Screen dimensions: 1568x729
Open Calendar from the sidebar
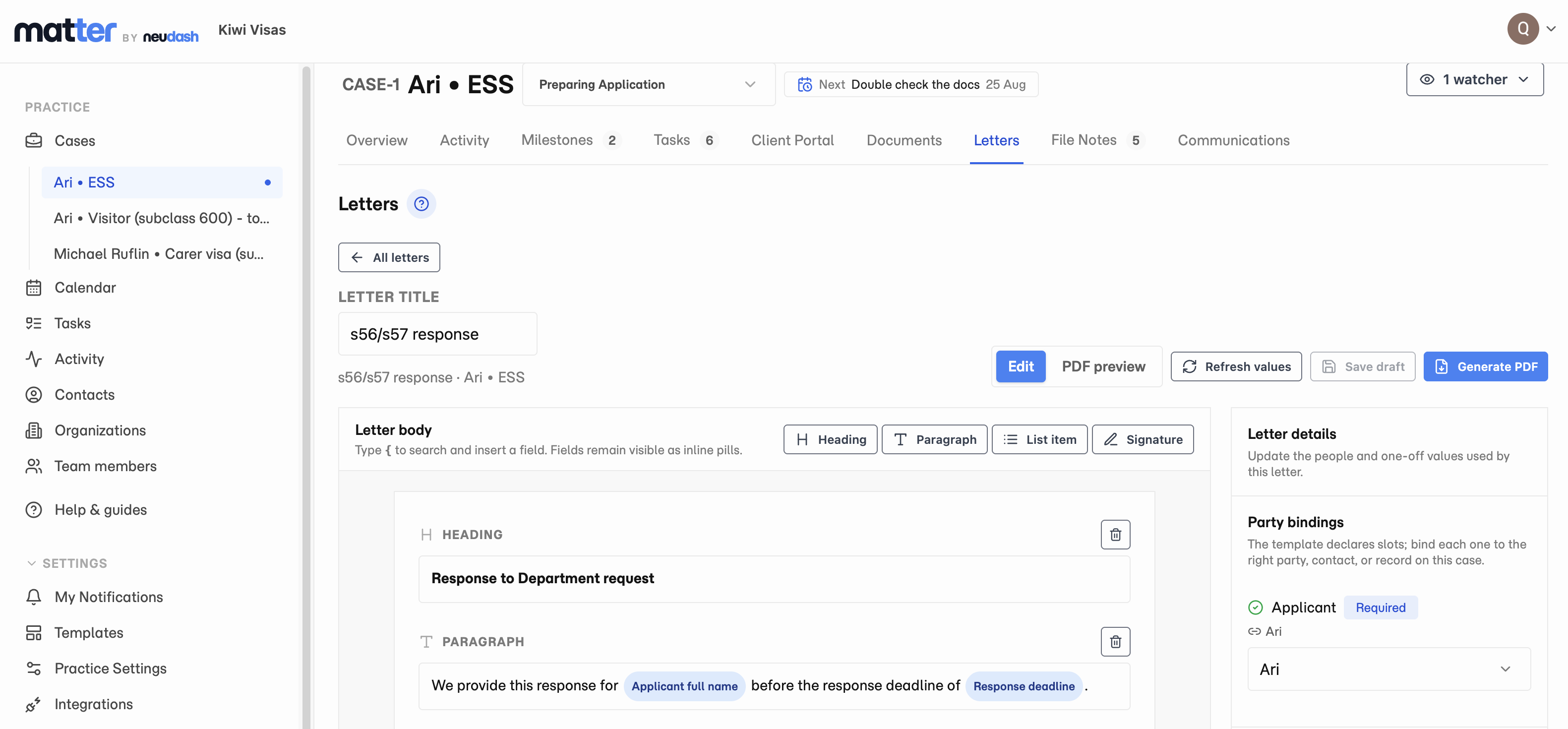(85, 287)
